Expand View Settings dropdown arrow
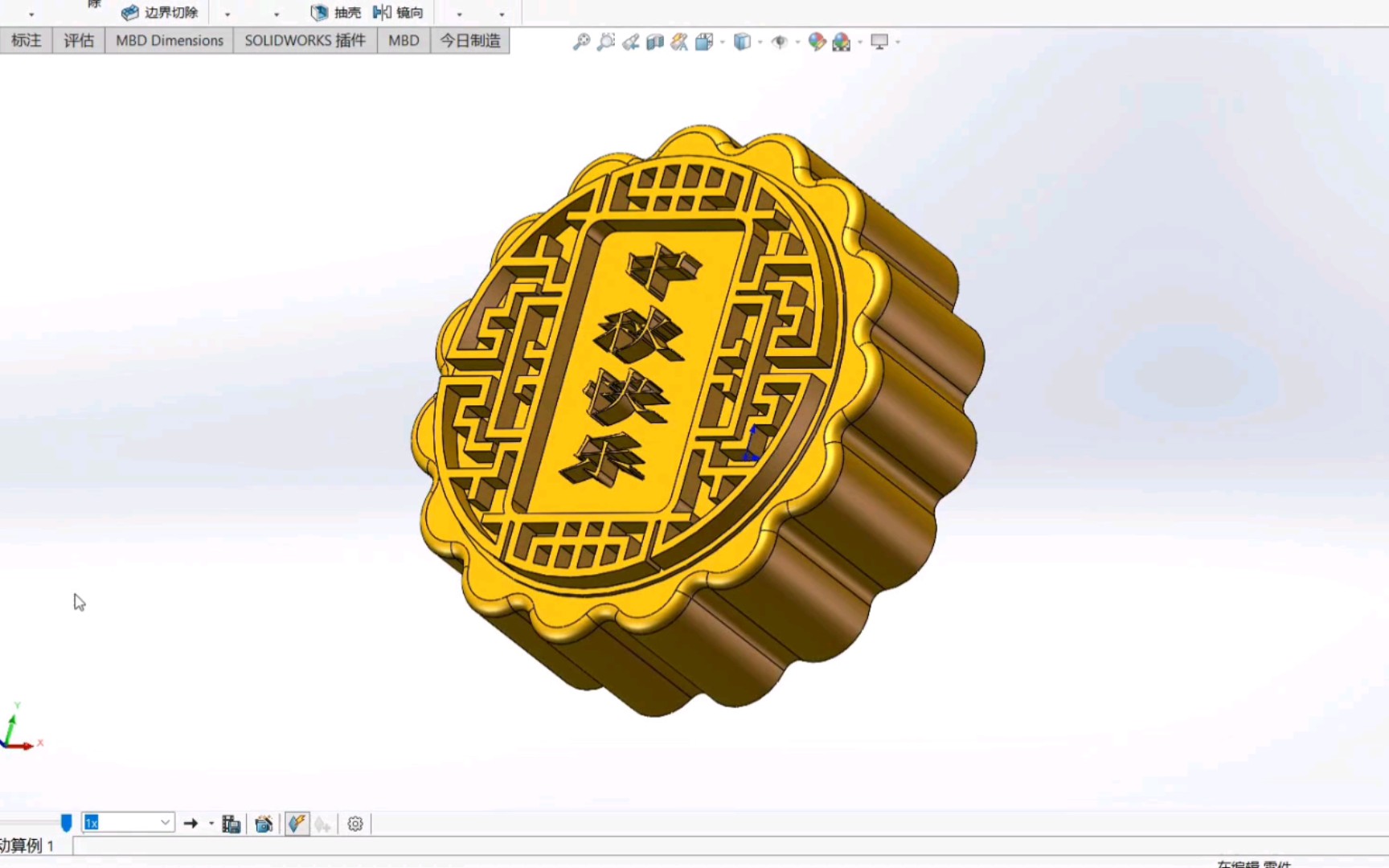 pos(897,42)
